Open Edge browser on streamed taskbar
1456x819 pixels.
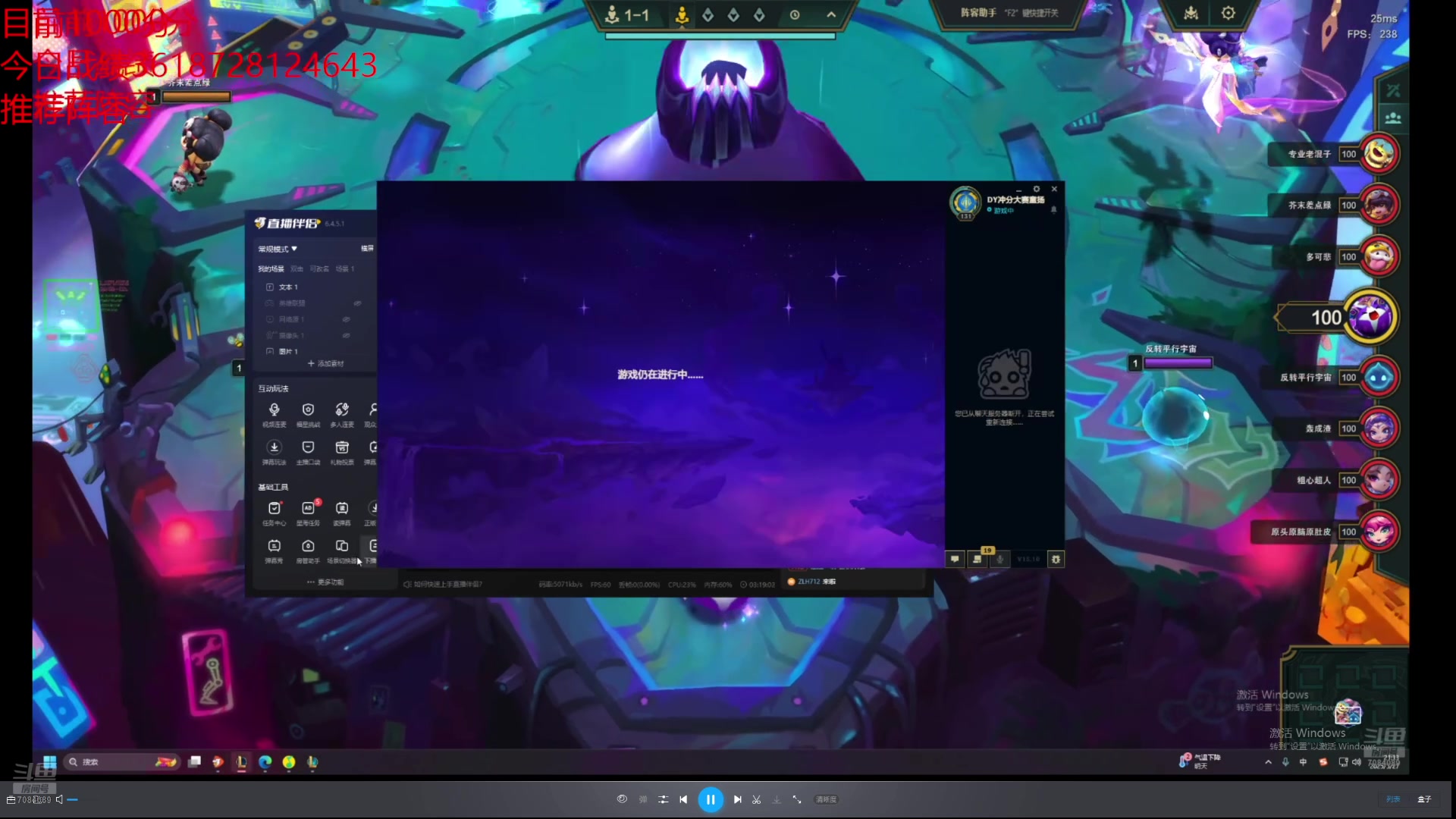(x=265, y=761)
